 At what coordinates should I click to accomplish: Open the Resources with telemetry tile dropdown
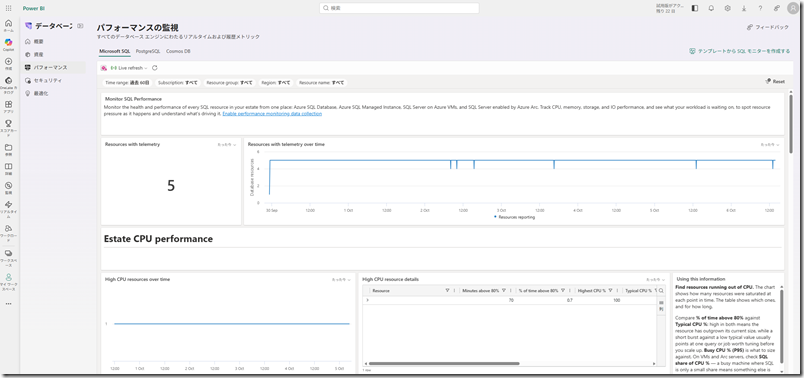(x=227, y=145)
